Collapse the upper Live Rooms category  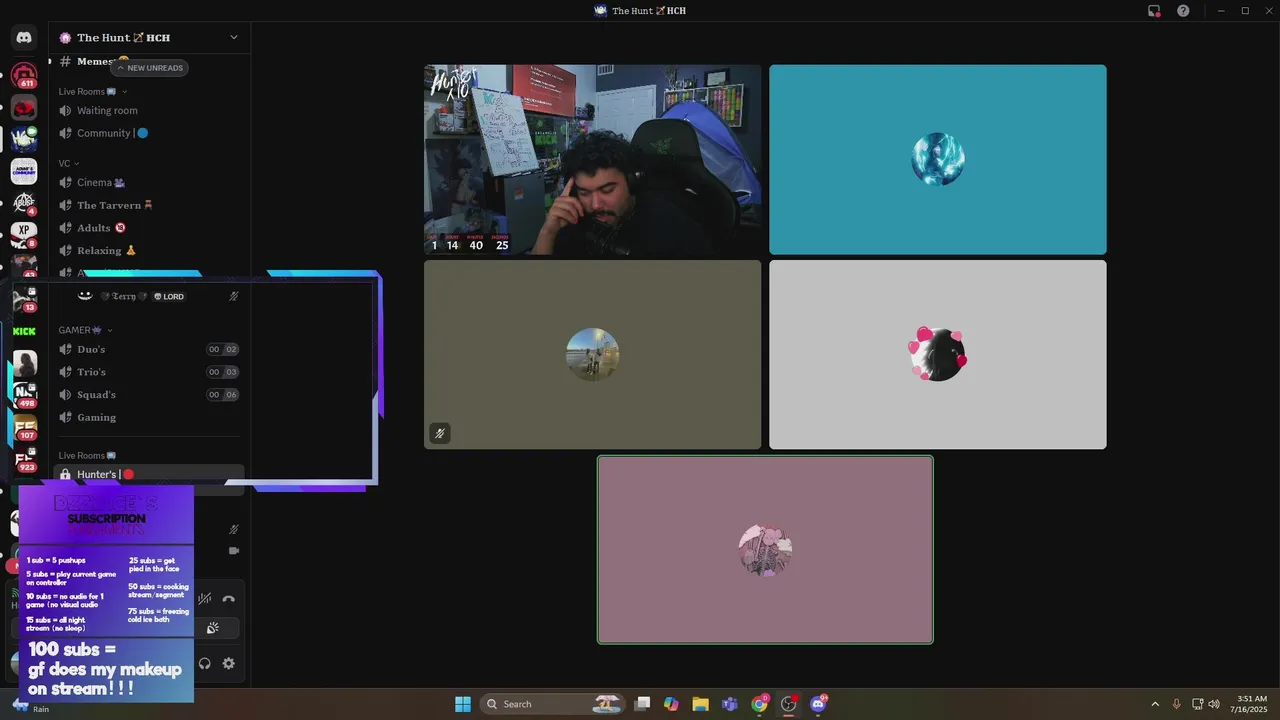(93, 91)
